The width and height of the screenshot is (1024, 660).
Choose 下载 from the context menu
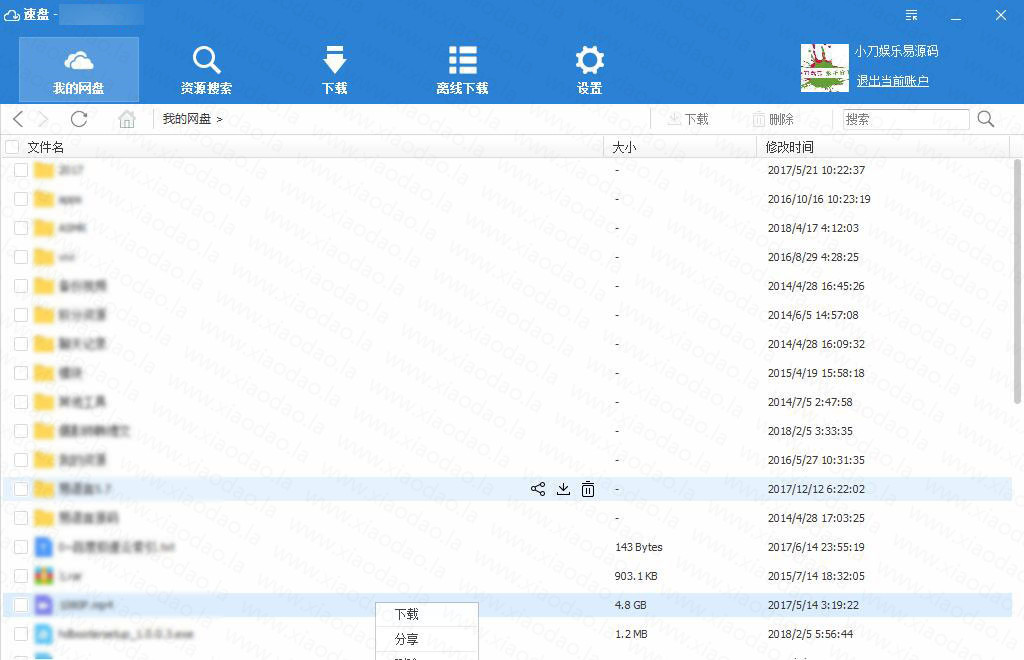pyautogui.click(x=407, y=615)
